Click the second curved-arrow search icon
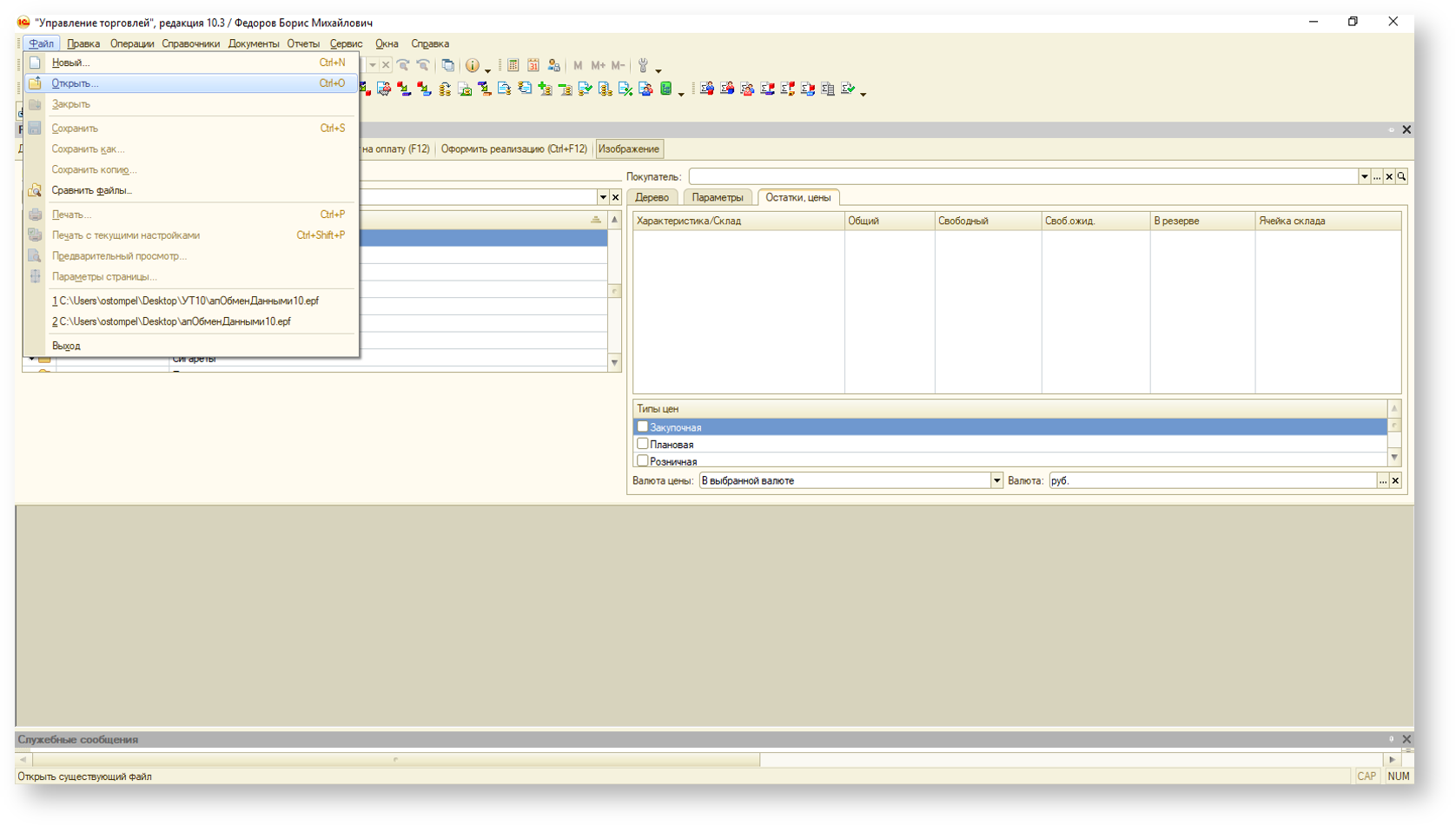 click(x=423, y=65)
